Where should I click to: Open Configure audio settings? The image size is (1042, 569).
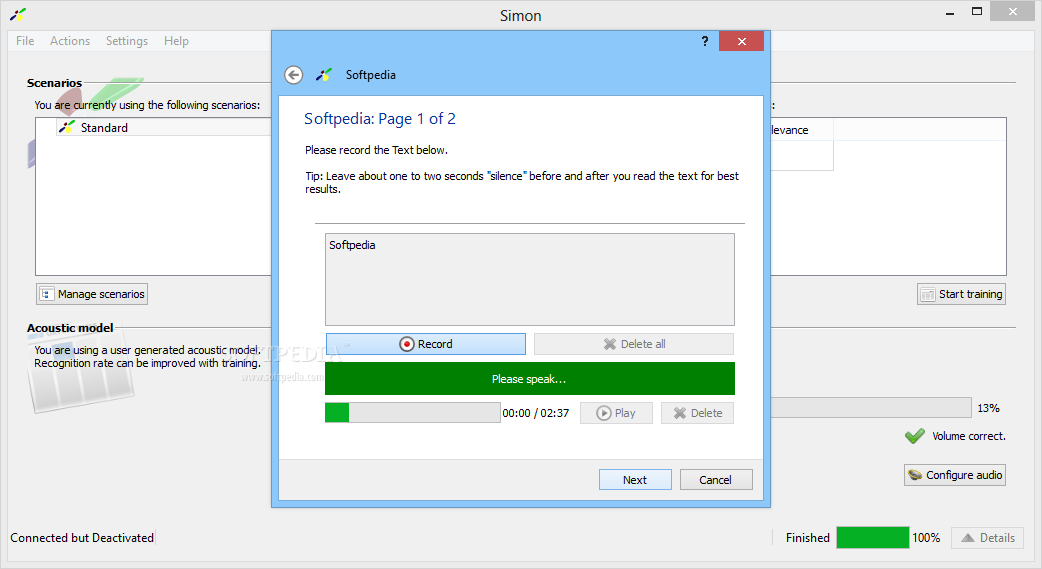954,475
